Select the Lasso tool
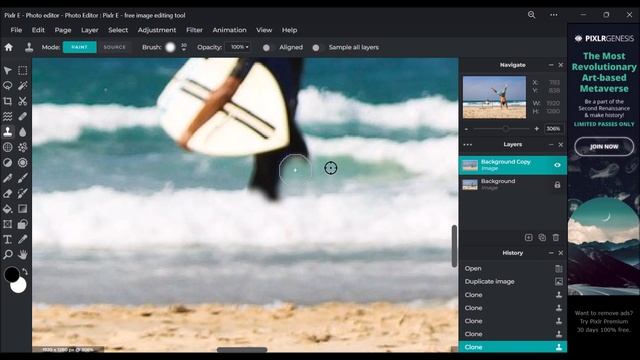Image resolution: width=640 pixels, height=360 pixels. coord(7,86)
